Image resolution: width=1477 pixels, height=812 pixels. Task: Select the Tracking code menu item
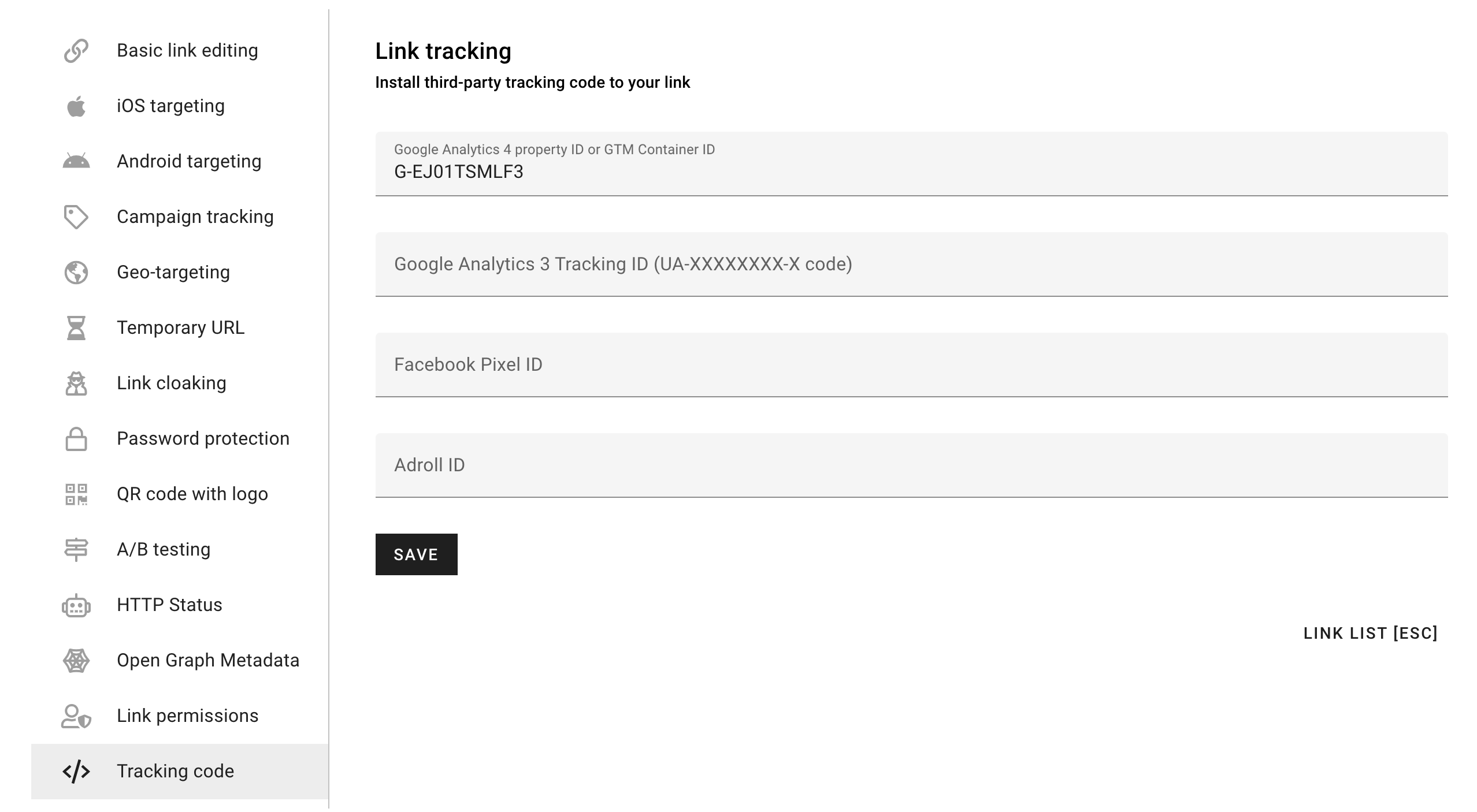(x=175, y=772)
